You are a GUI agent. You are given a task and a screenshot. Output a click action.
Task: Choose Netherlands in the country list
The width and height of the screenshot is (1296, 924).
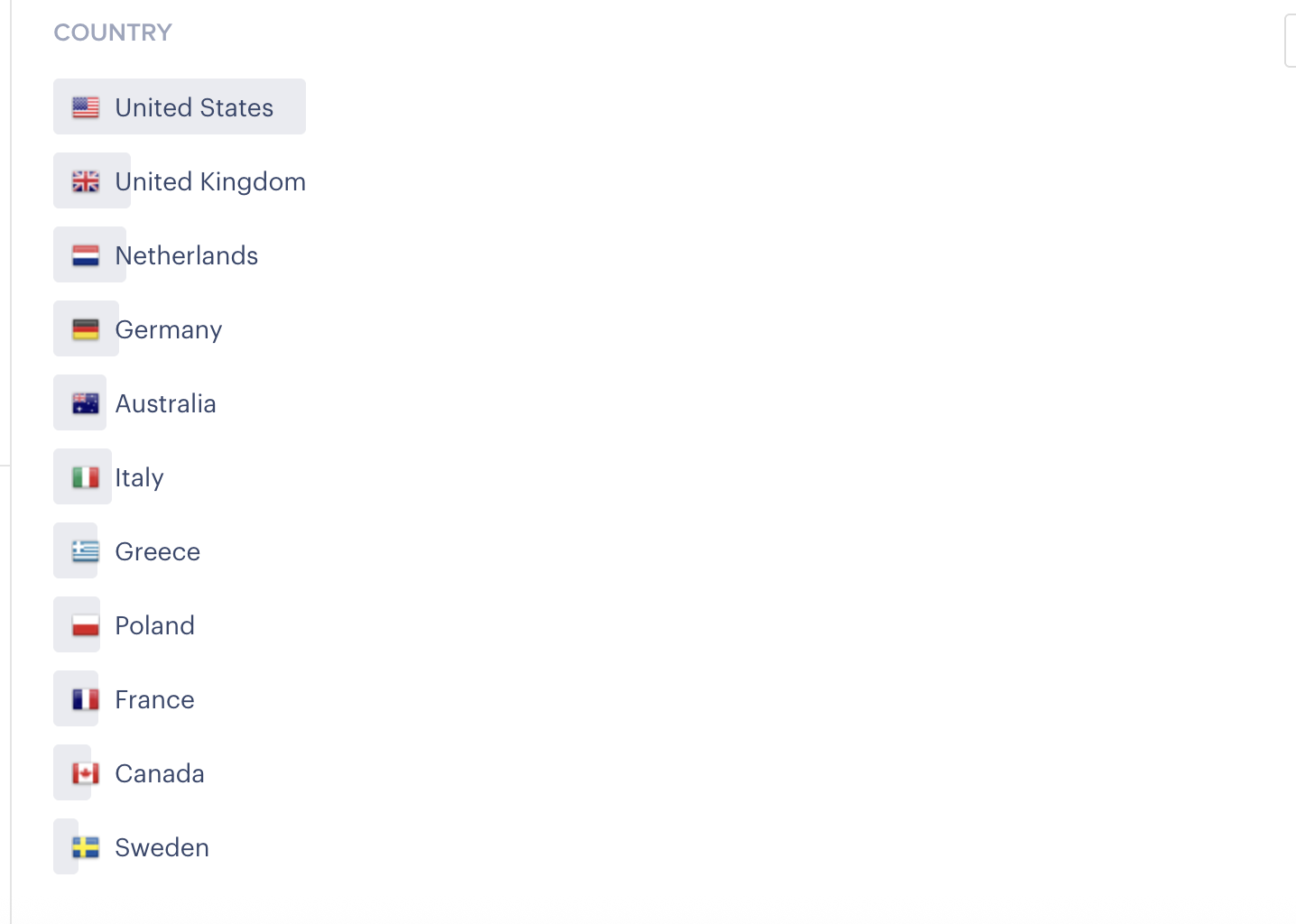click(x=187, y=255)
